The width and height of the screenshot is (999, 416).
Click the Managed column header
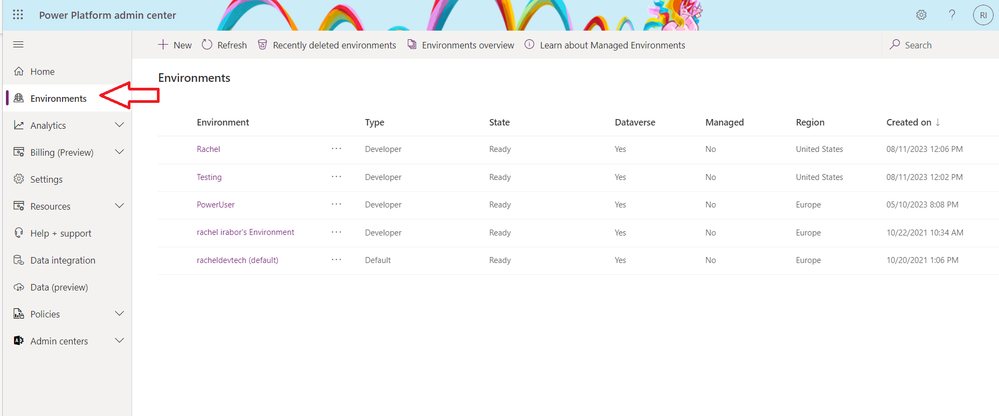(x=724, y=122)
